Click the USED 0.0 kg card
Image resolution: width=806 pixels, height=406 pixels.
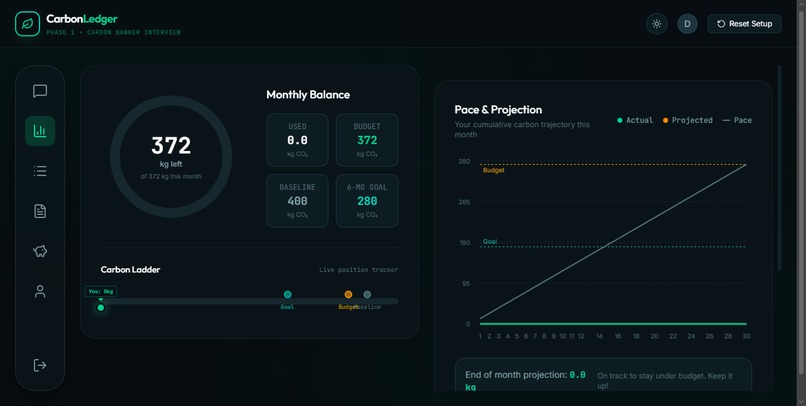tap(297, 140)
